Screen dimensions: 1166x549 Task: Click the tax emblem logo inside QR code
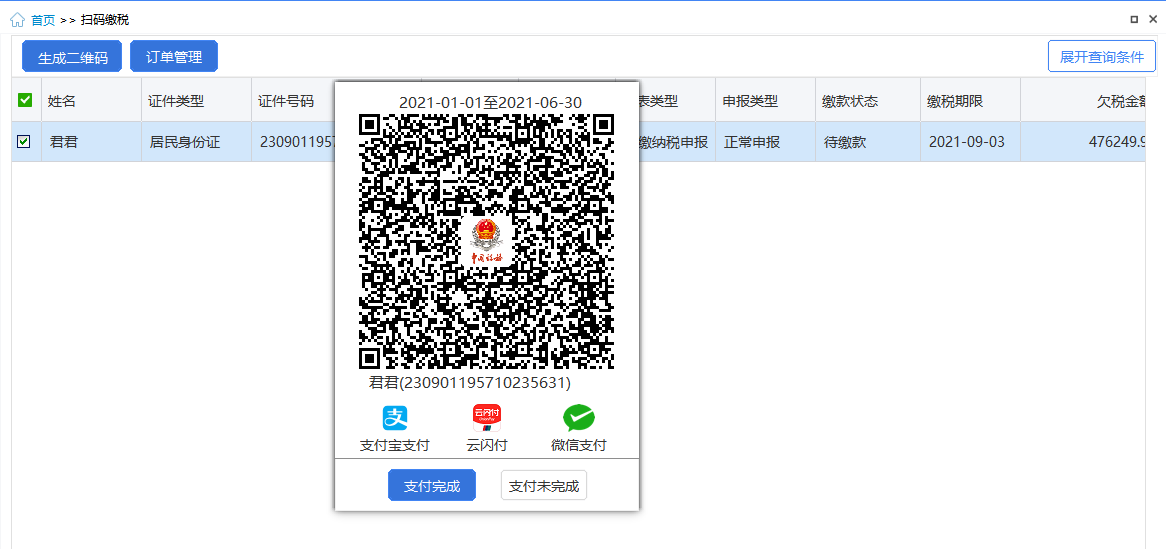487,240
